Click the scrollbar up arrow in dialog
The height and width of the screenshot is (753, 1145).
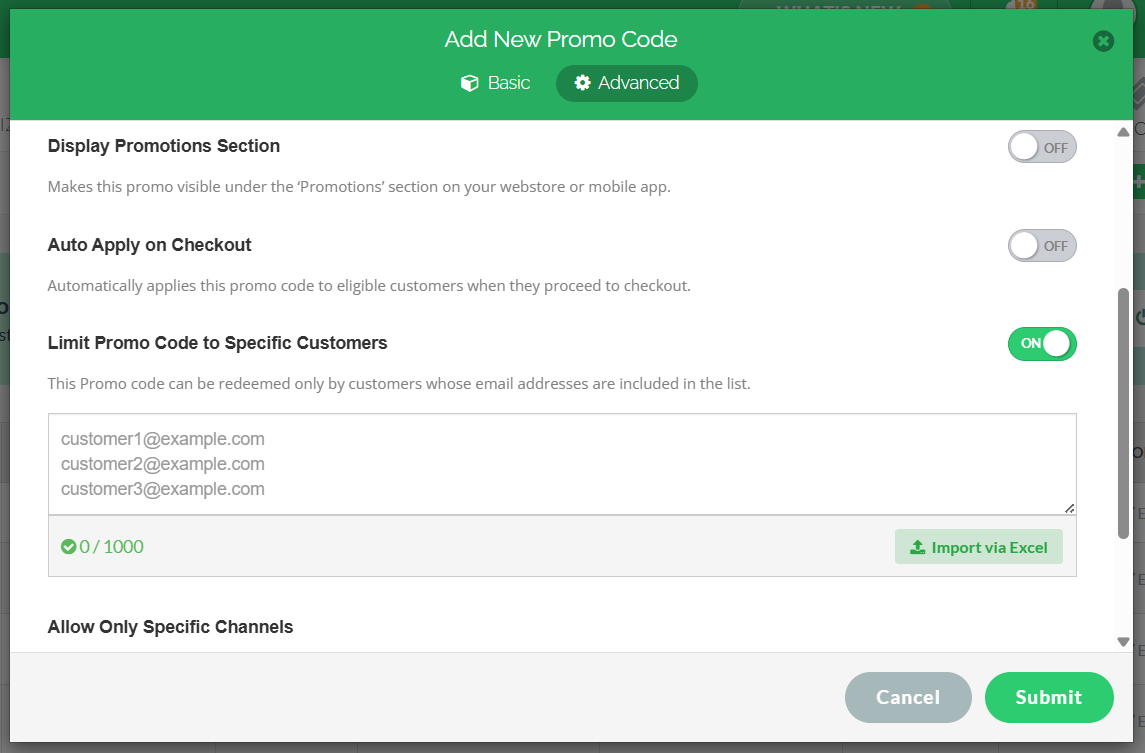pyautogui.click(x=1123, y=132)
